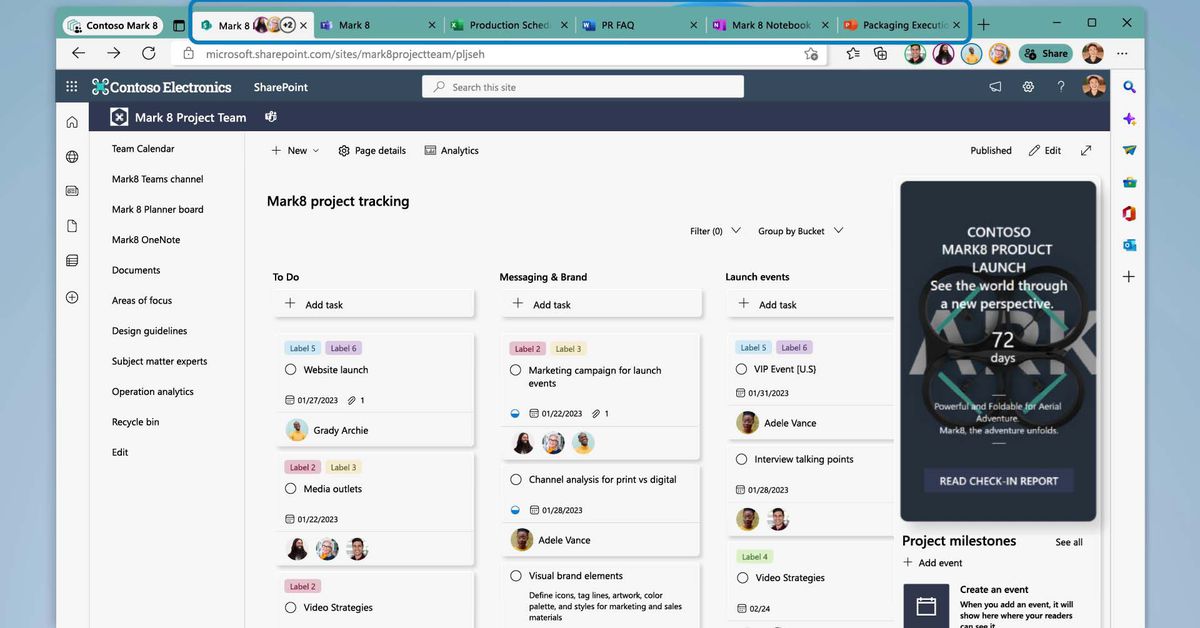
Task: Click Add task under Messaging & Brand
Action: (600, 305)
